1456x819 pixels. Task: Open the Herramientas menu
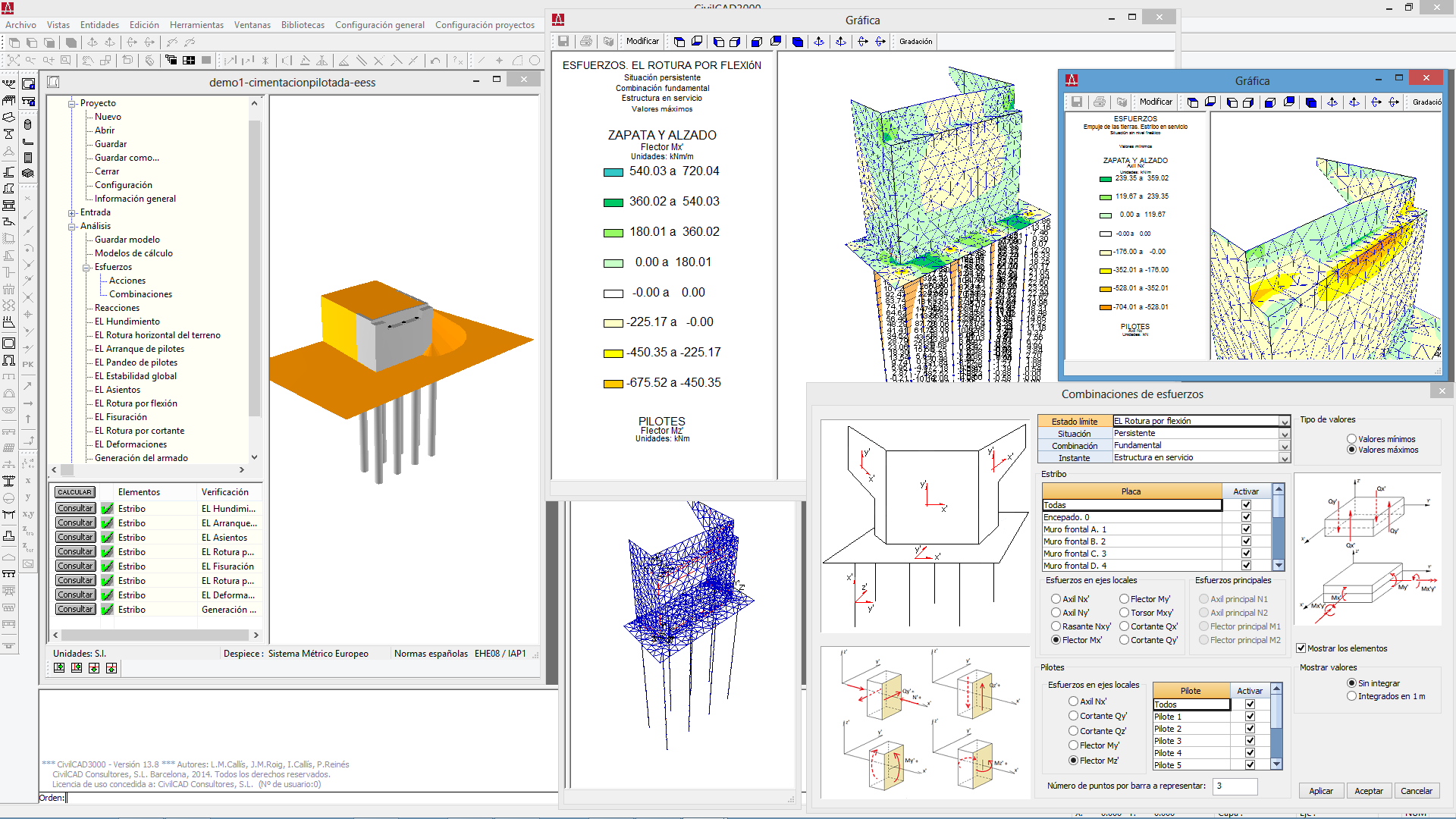[x=196, y=25]
